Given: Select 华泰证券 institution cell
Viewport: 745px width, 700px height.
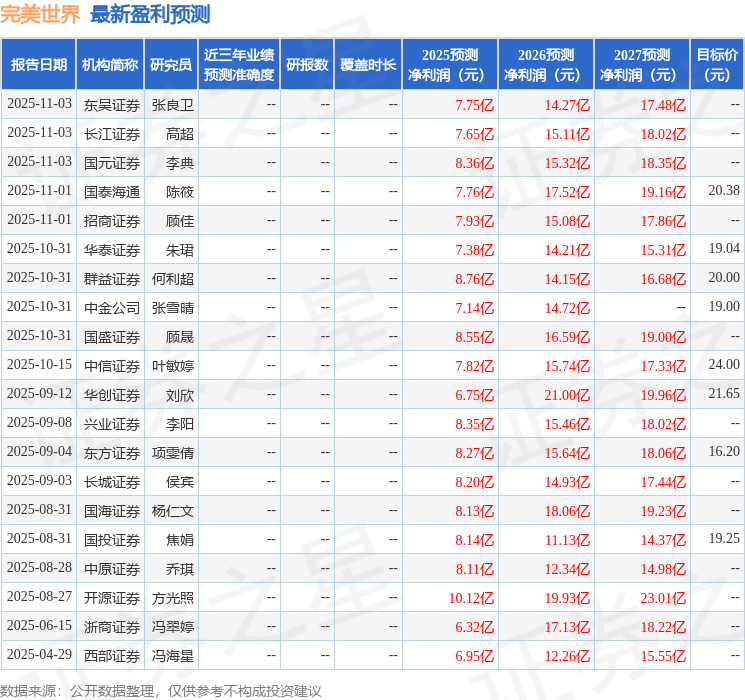Looking at the screenshot, I should 112,250.
